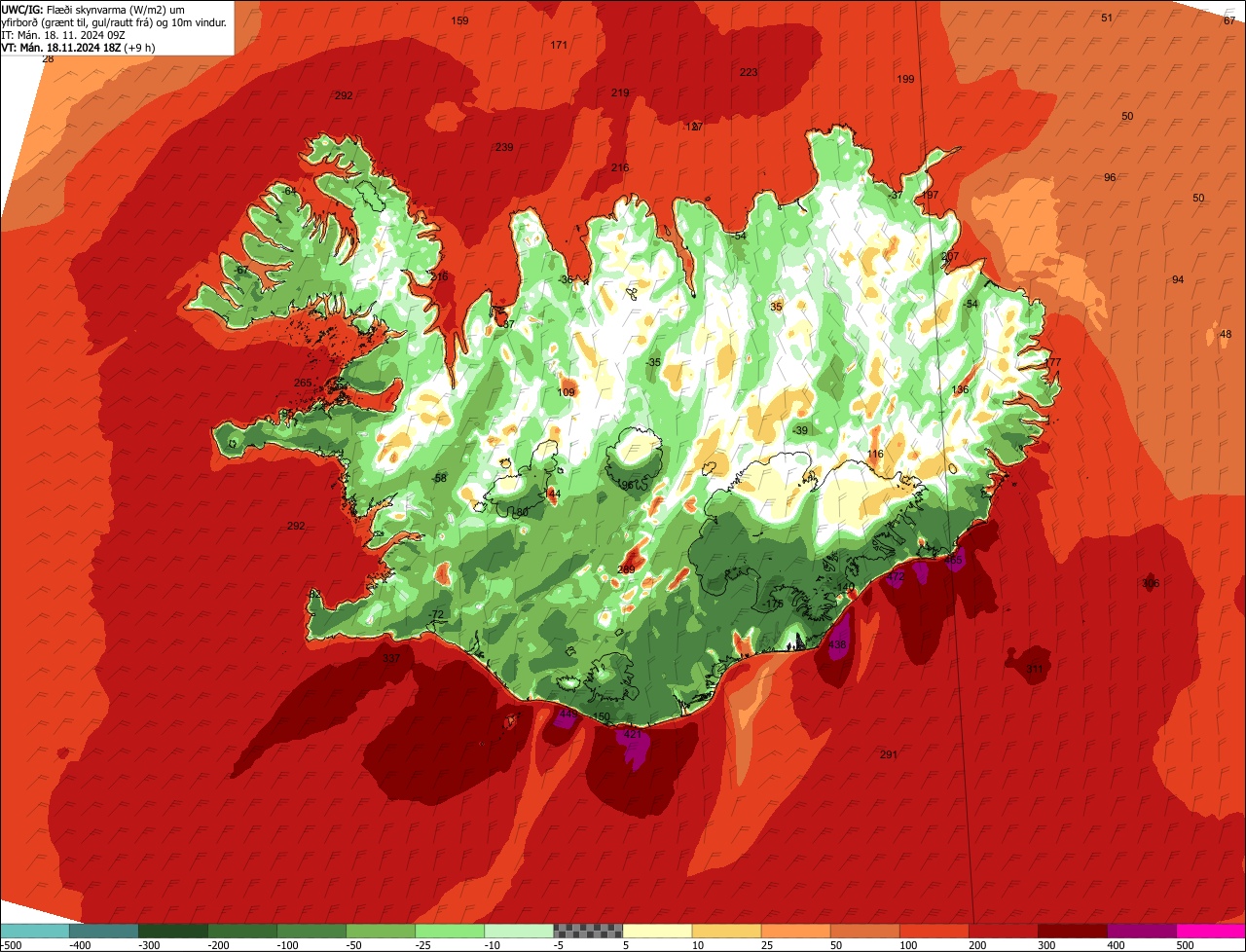This screenshot has height=952, width=1246.
Task: Pick the darkest green -300 legend swatch
Action: [173, 931]
